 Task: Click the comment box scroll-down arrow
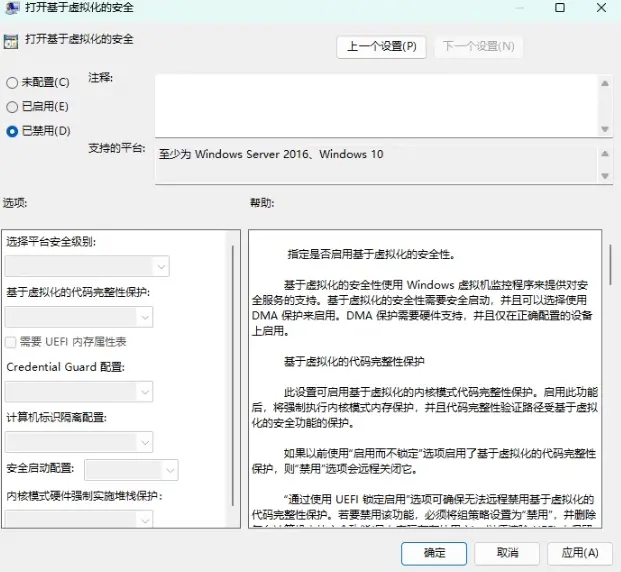tap(605, 129)
